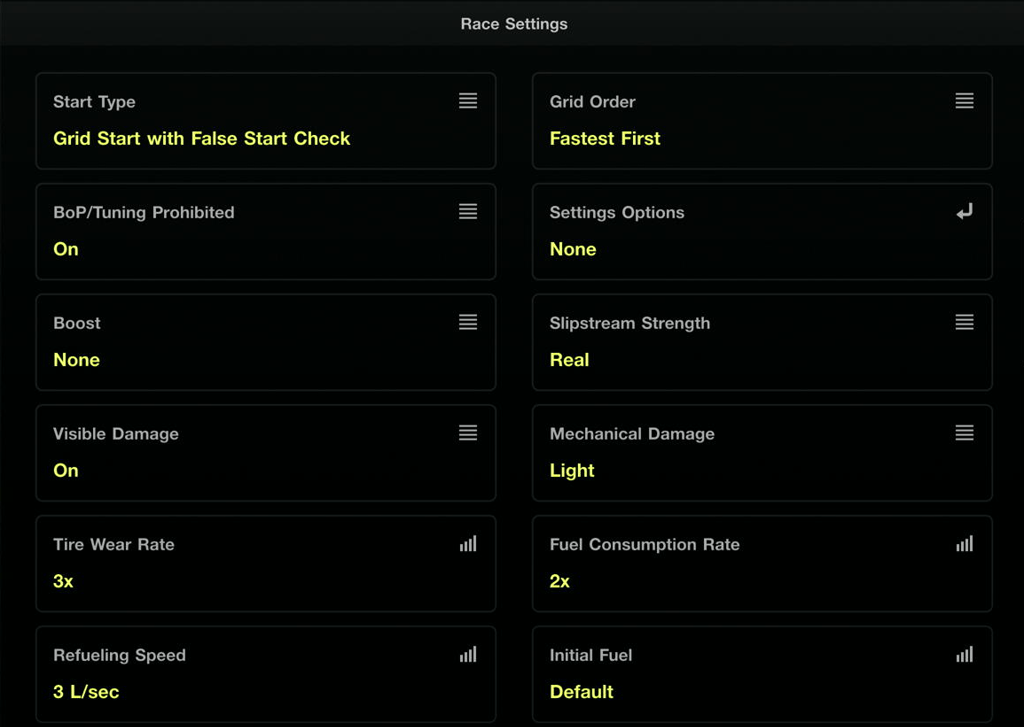Image resolution: width=1024 pixels, height=727 pixels.
Task: Toggle the Visible Damage On value
Action: pyautogui.click(x=66, y=470)
